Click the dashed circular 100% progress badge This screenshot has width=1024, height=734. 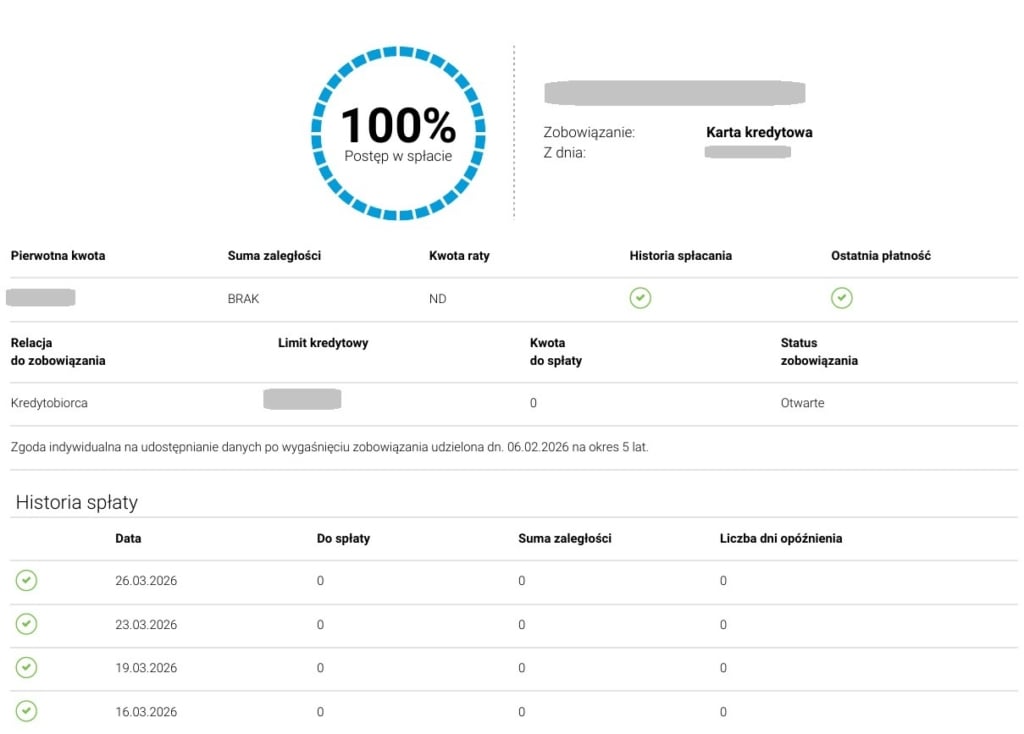coord(398,132)
